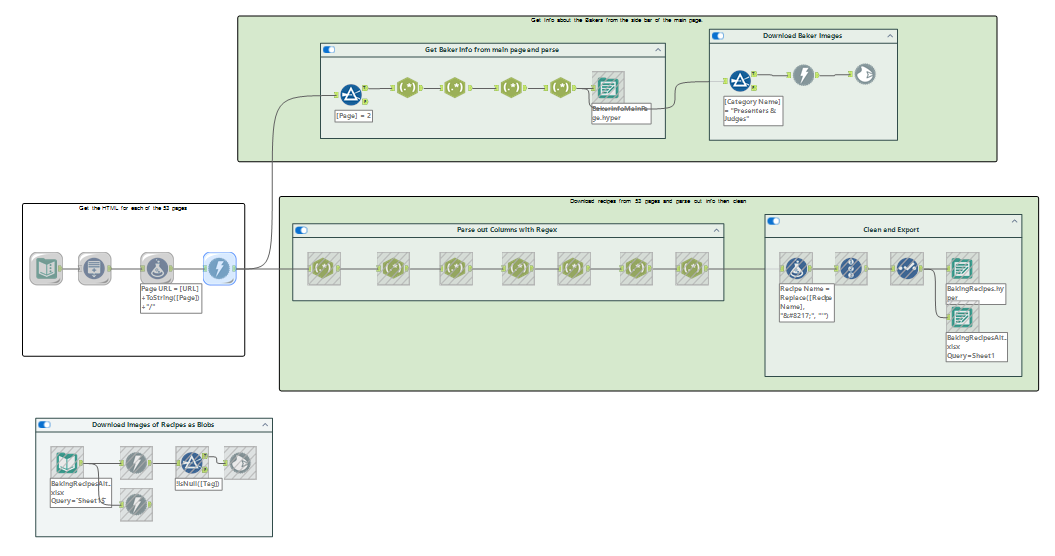Select fourth RegEx tool in Parse out Columns

pos(518,269)
